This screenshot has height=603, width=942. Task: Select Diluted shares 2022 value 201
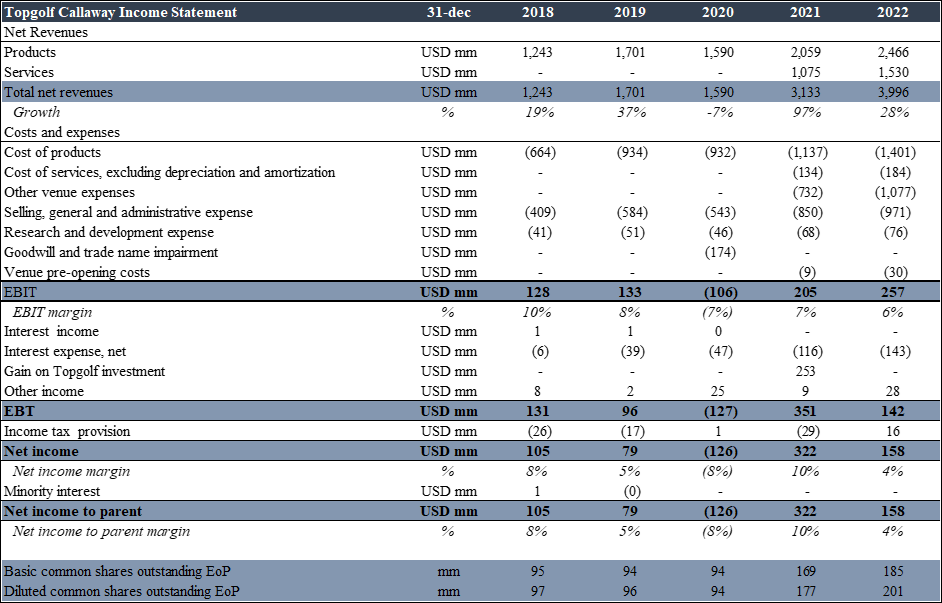(x=893, y=591)
